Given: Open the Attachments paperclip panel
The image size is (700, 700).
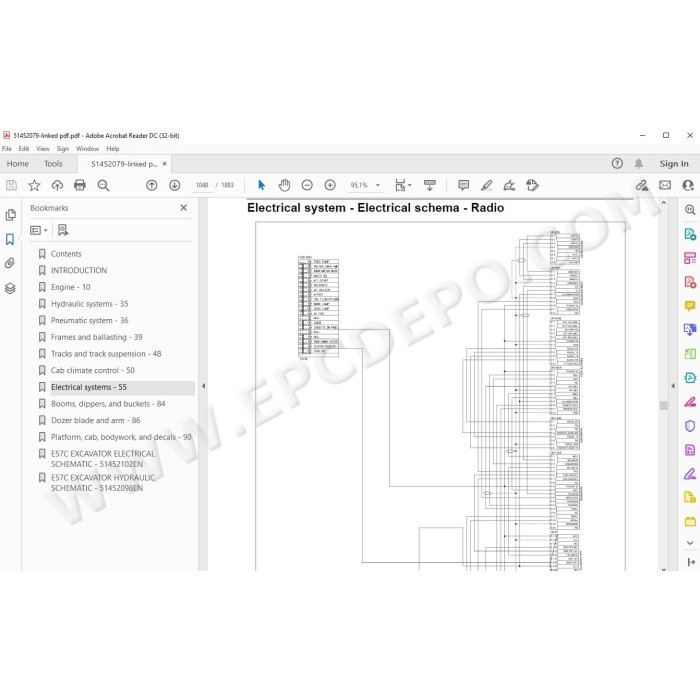Looking at the screenshot, I should (10, 263).
